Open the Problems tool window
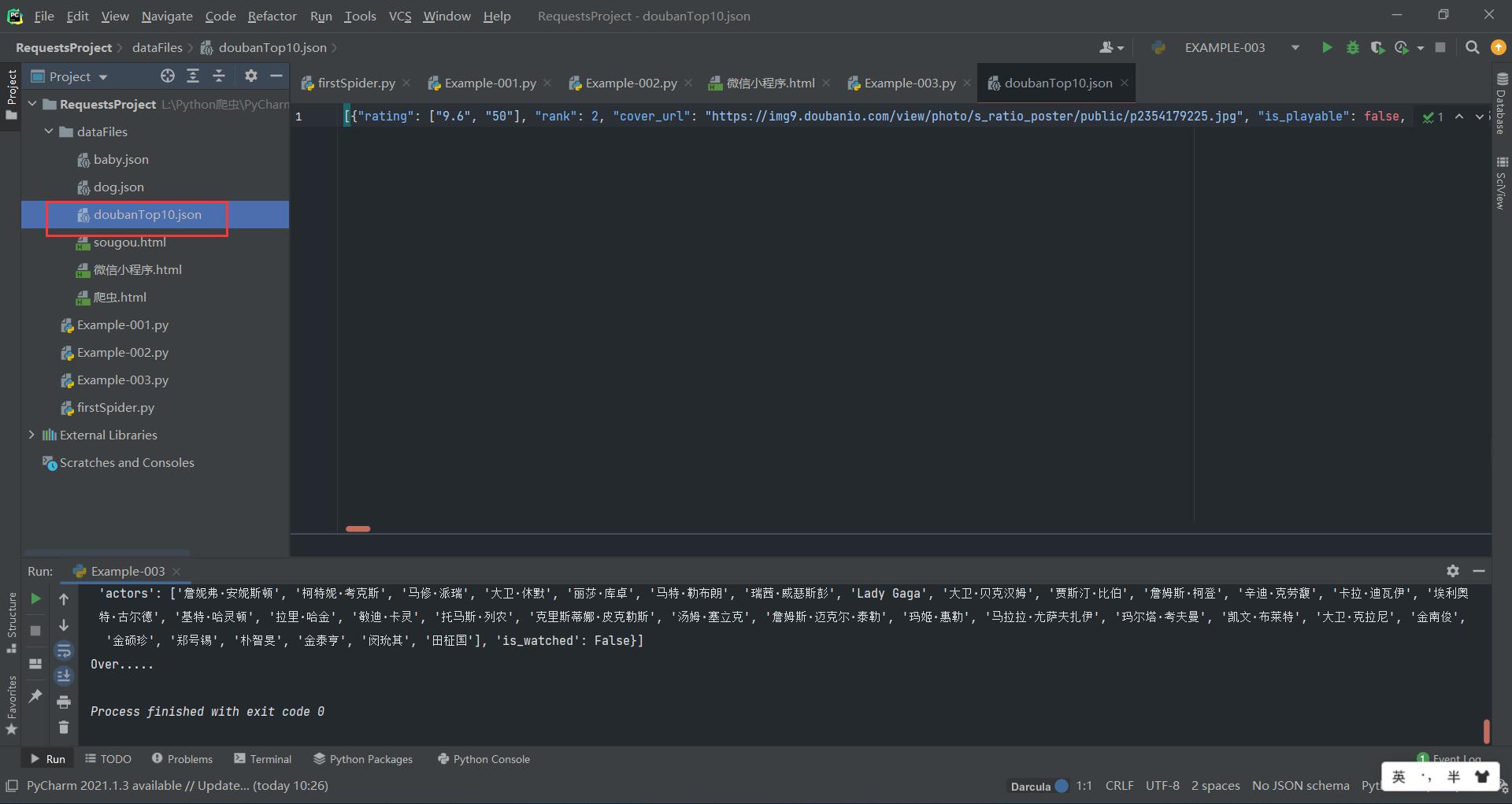 (182, 759)
